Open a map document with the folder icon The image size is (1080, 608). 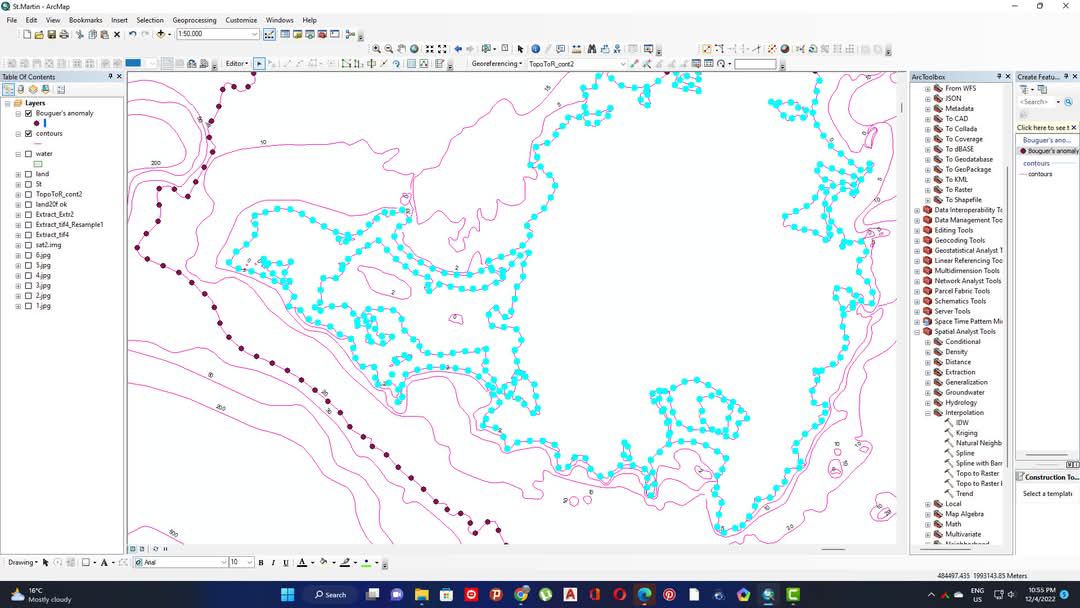click(x=39, y=34)
